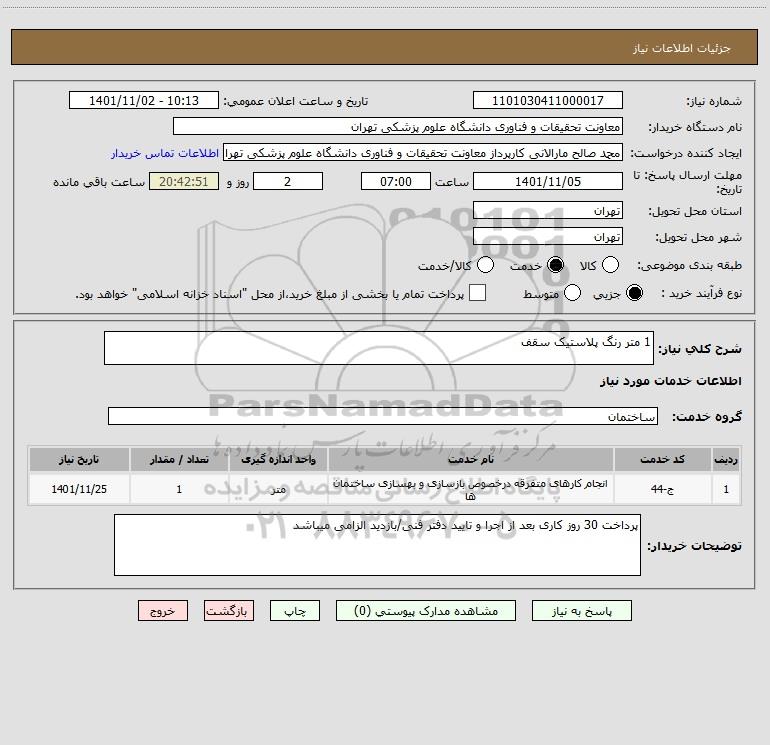
Task: Click the need date cell 1401/11/25
Action: [x=79, y=489]
